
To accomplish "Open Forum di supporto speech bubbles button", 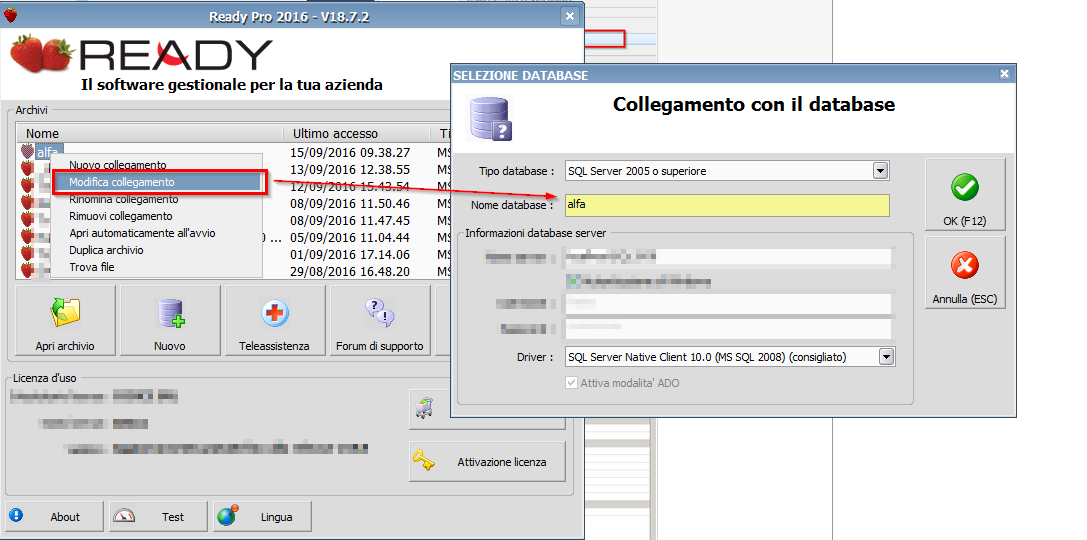I will point(380,320).
